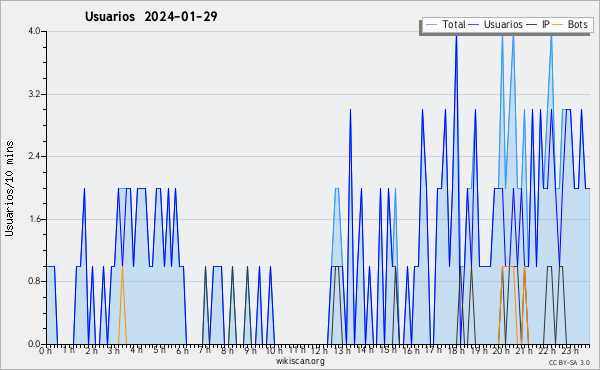This screenshot has width=600, height=370.
Task: Click the orange Bots legend line
Action: (559, 25)
